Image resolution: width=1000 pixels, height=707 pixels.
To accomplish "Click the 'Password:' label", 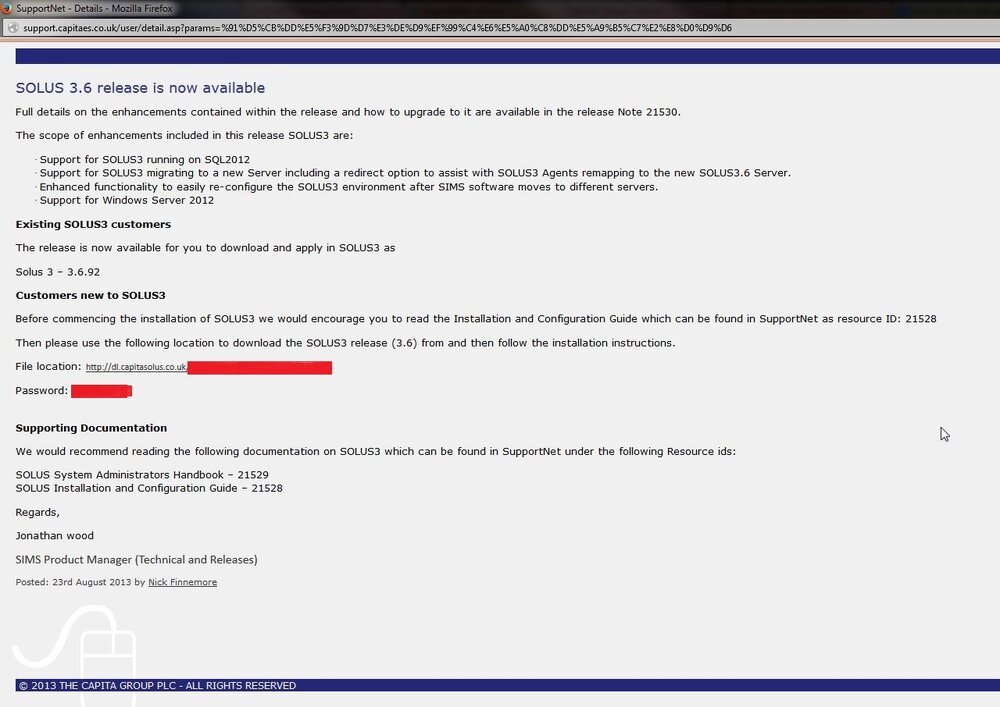I will (41, 391).
